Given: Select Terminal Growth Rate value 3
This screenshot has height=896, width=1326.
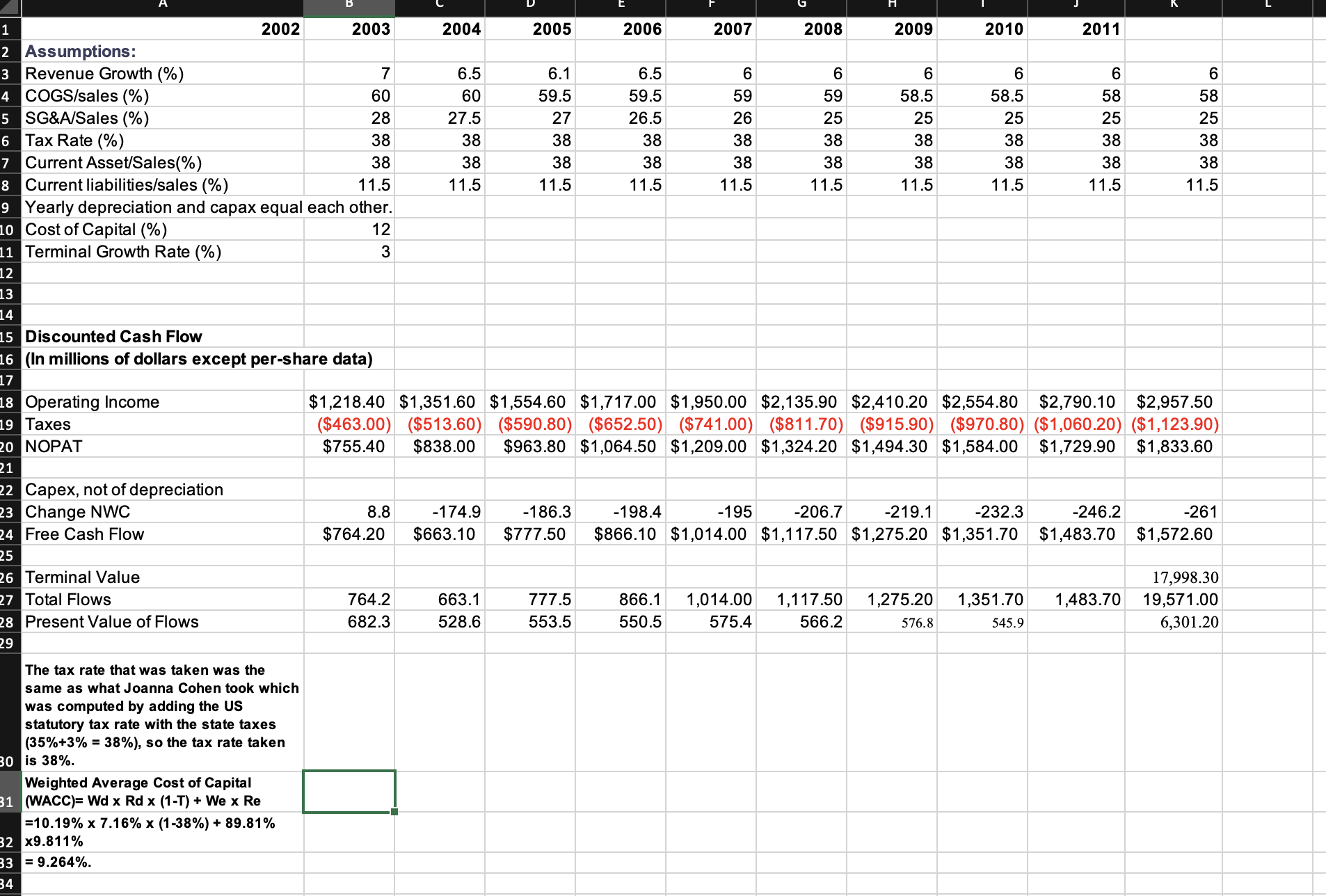Looking at the screenshot, I should (349, 252).
